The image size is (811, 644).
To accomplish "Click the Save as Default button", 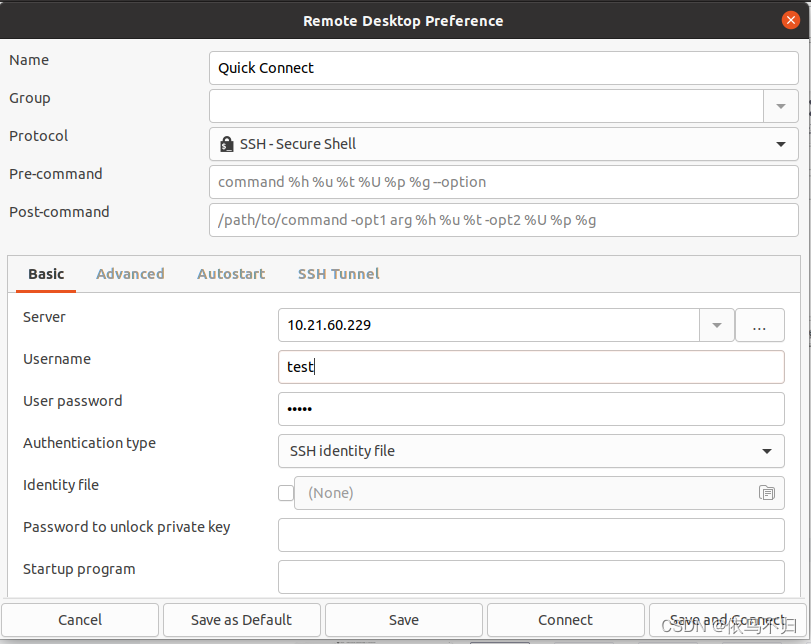I will pyautogui.click(x=241, y=620).
